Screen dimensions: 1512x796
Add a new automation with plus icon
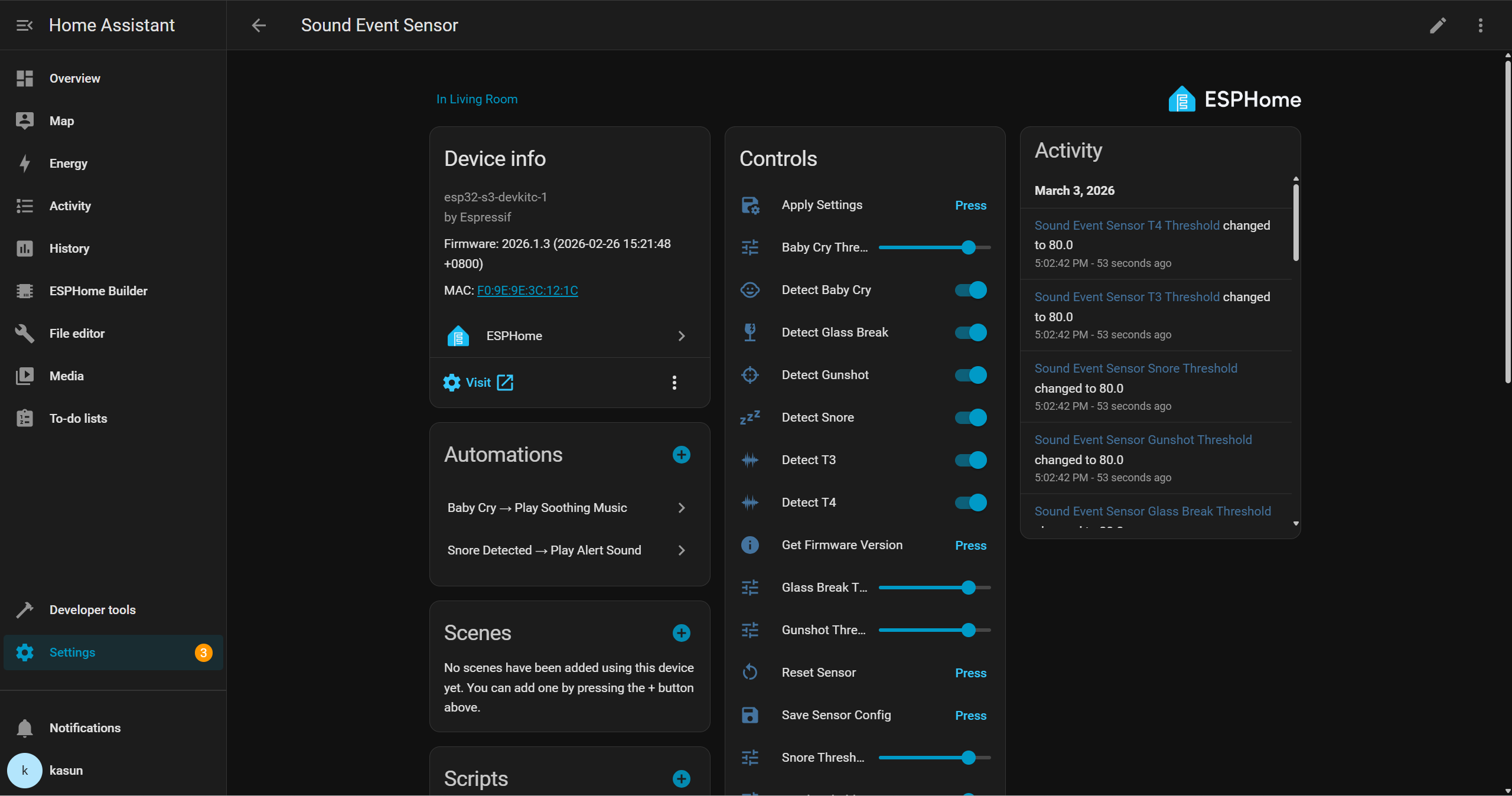point(681,455)
